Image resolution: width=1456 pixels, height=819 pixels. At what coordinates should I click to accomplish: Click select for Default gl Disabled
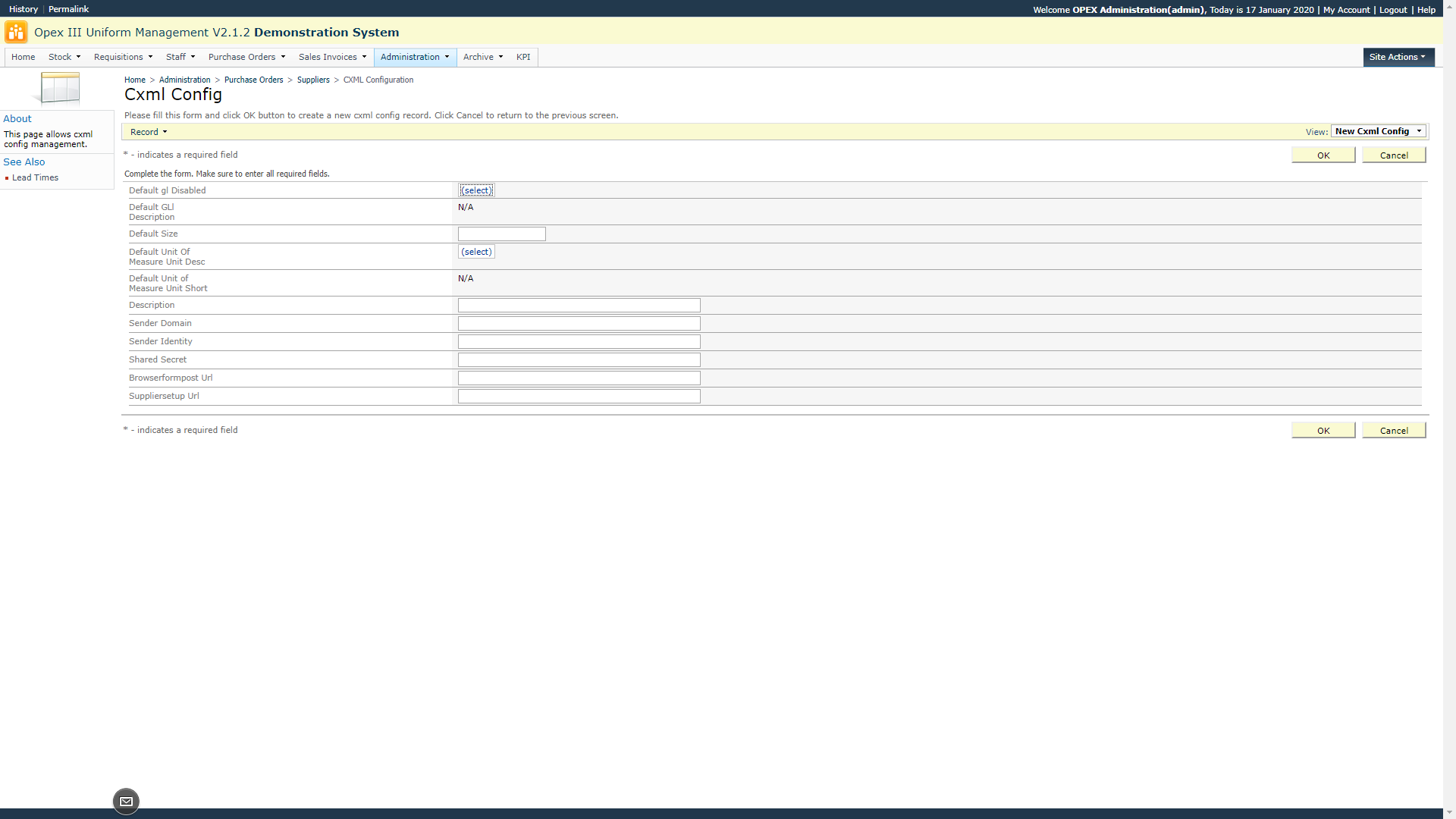coord(476,190)
